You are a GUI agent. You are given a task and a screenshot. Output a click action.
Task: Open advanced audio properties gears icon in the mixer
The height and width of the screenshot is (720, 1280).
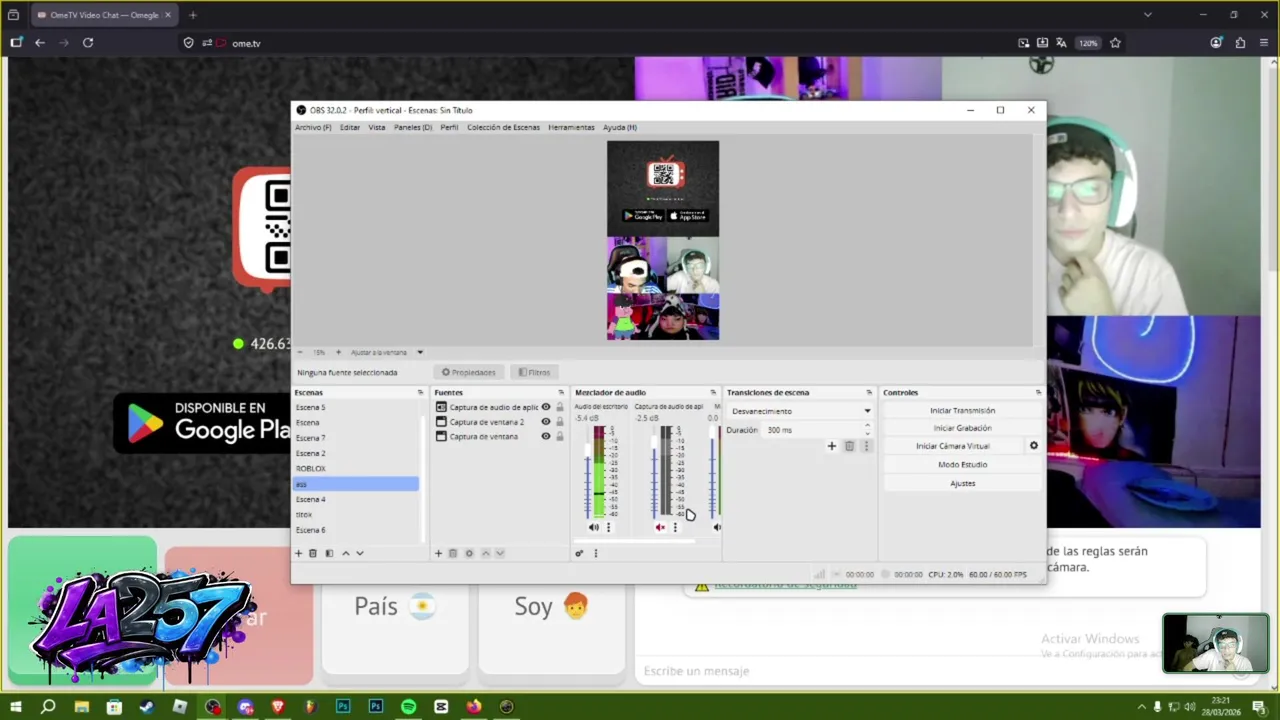[579, 553]
